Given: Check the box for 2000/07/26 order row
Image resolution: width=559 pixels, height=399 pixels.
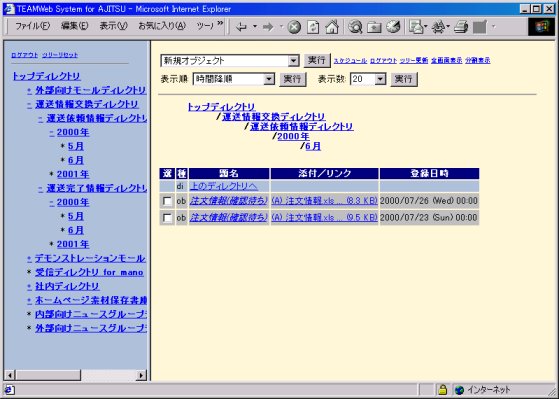Looking at the screenshot, I should tap(167, 201).
